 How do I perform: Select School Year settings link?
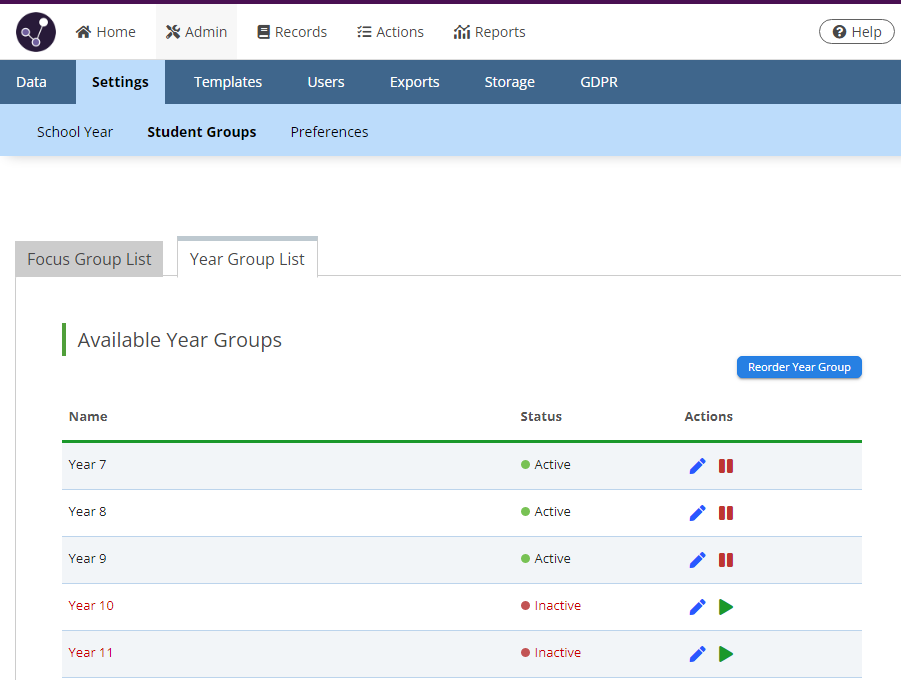tap(75, 132)
